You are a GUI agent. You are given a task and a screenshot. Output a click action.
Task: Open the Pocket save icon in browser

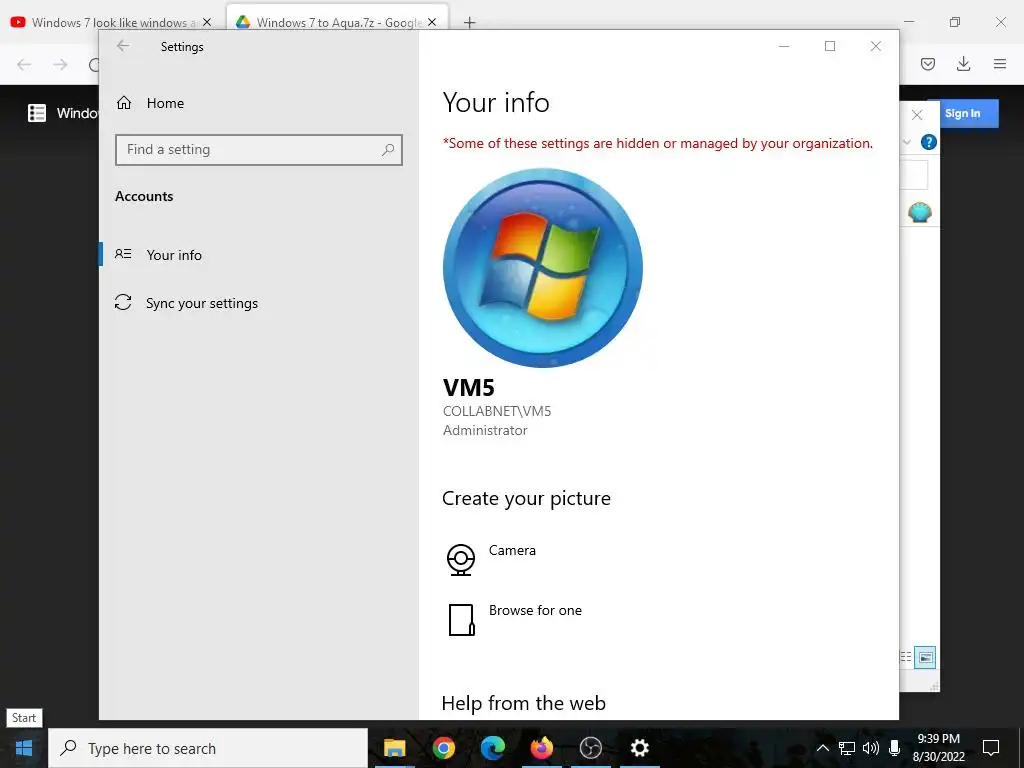928,64
